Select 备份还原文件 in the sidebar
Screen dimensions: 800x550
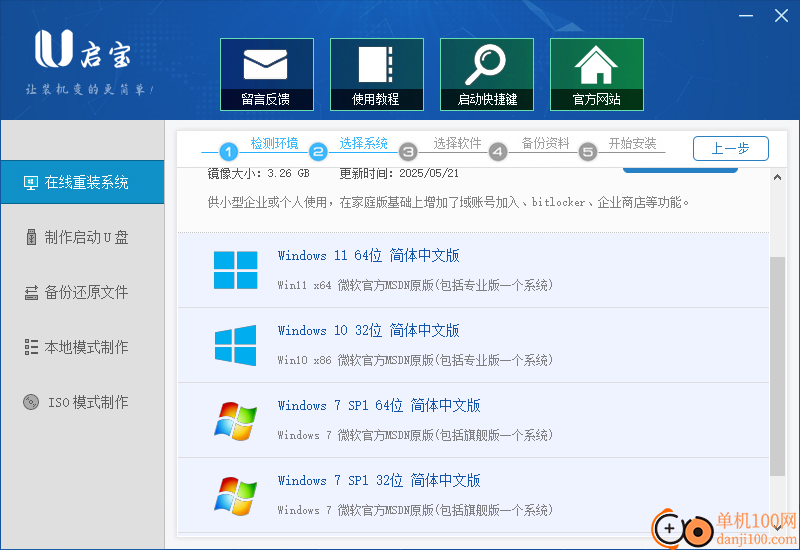[x=82, y=292]
